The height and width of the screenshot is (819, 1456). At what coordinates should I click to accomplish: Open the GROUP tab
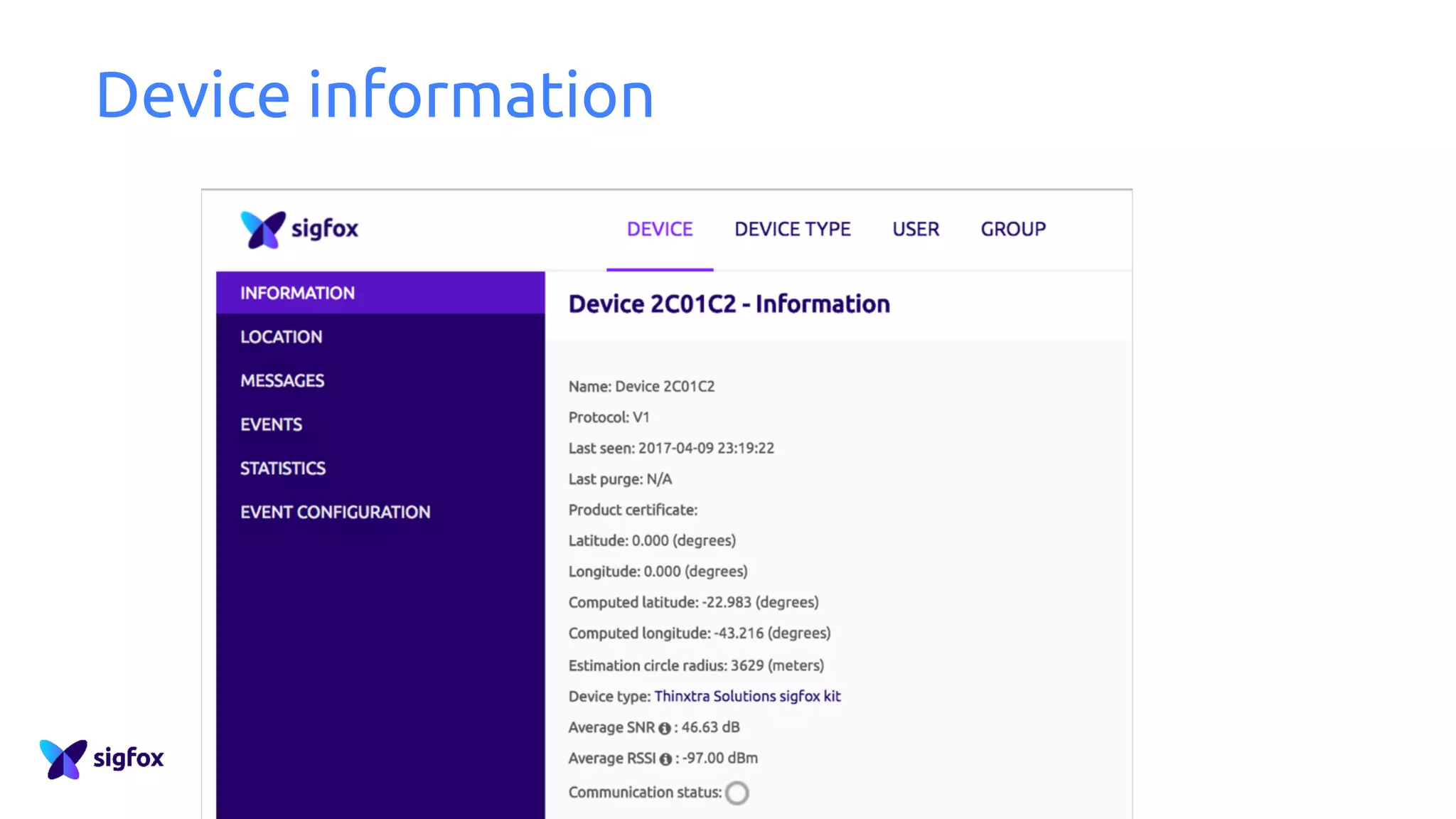1013,230
